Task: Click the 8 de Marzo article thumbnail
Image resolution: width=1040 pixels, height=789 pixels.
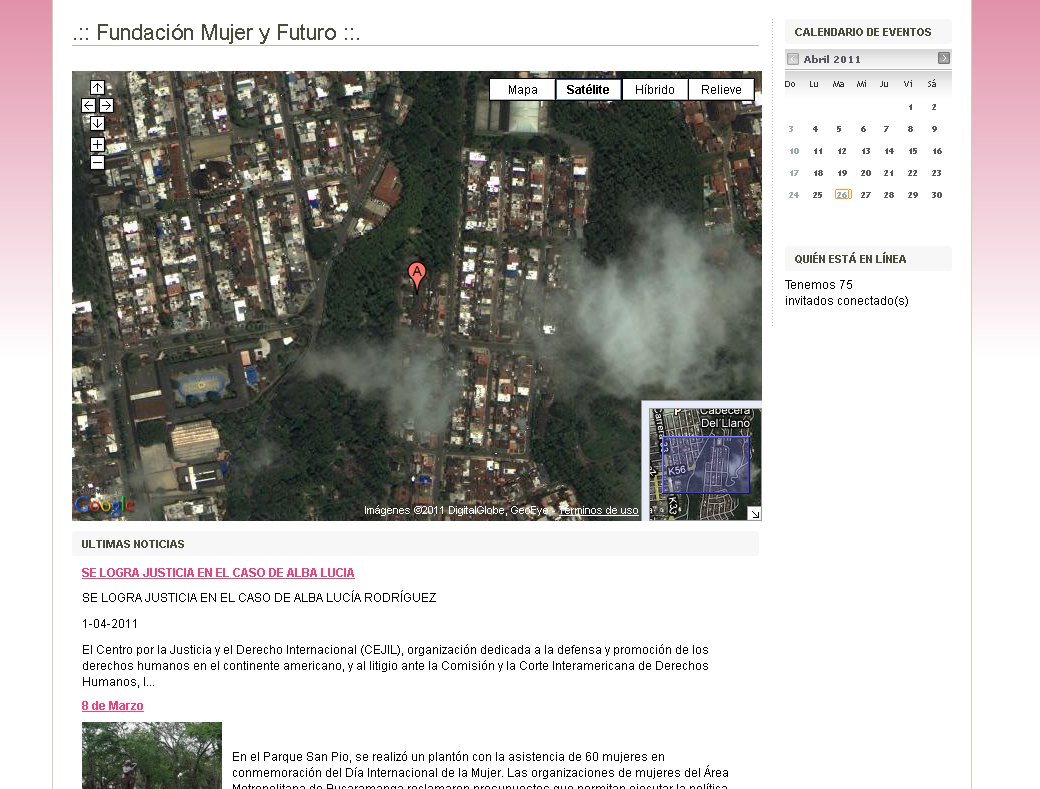Action: point(151,756)
